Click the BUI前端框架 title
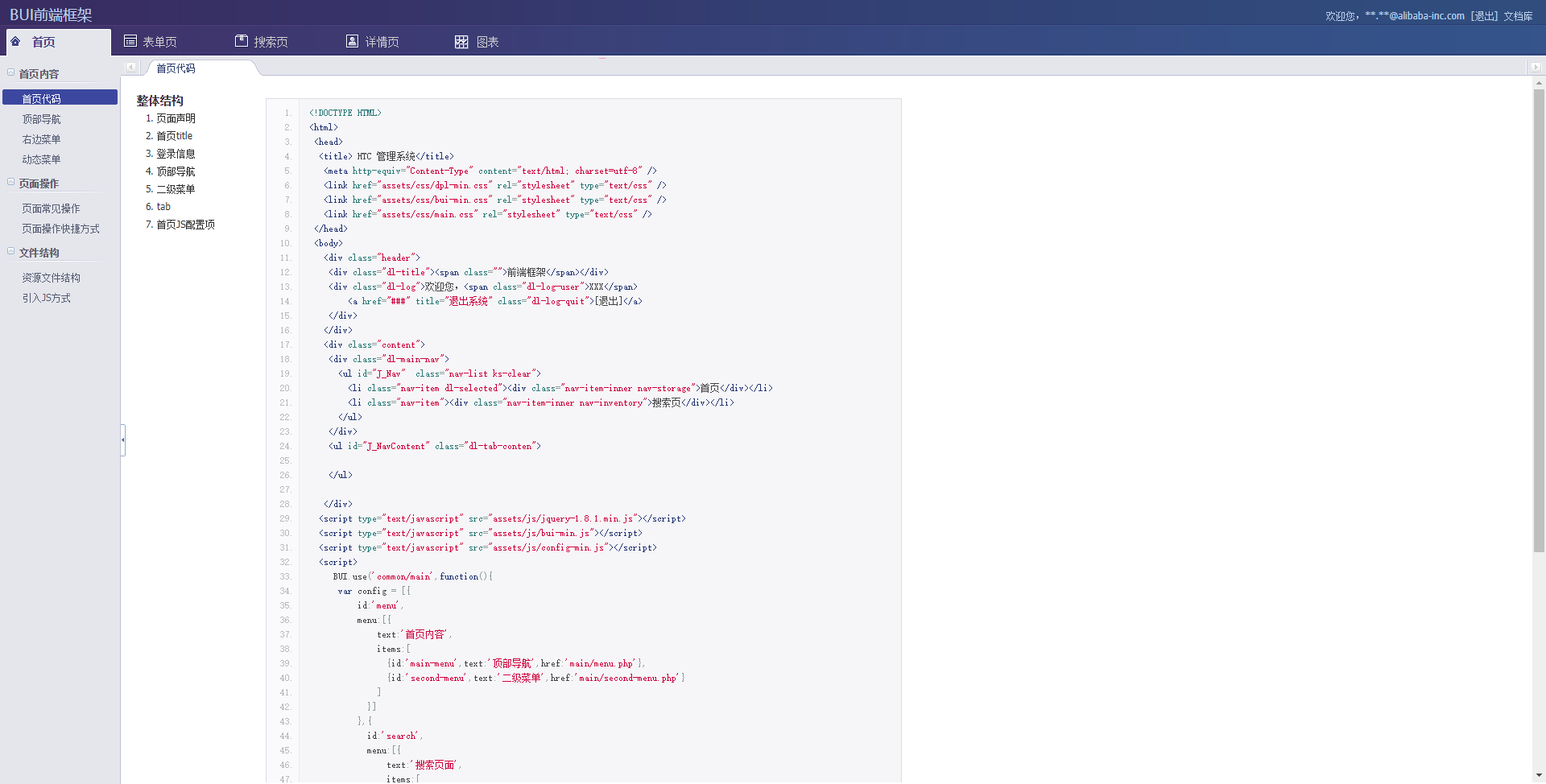Screen dimensions: 1546x784 click(x=51, y=14)
